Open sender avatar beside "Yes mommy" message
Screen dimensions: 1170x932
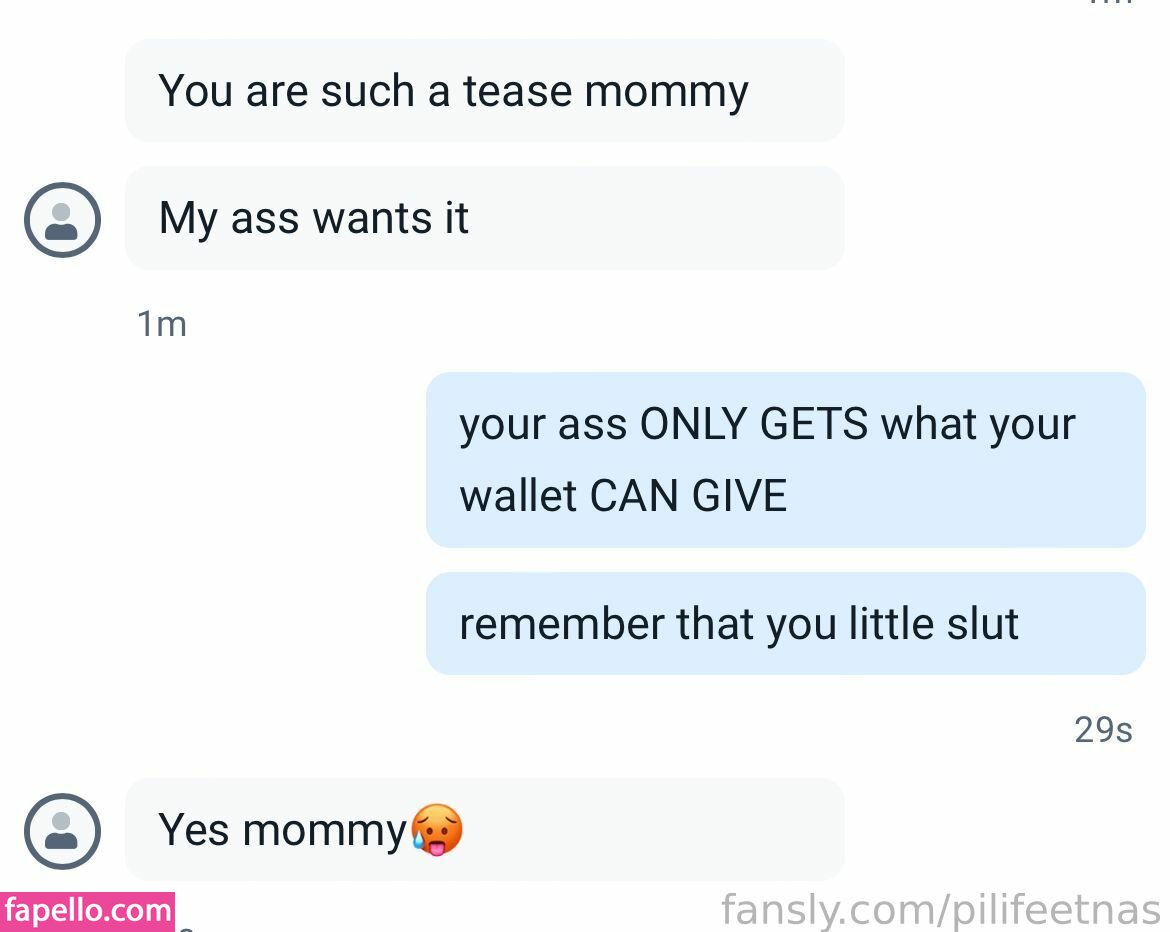pyautogui.click(x=63, y=831)
